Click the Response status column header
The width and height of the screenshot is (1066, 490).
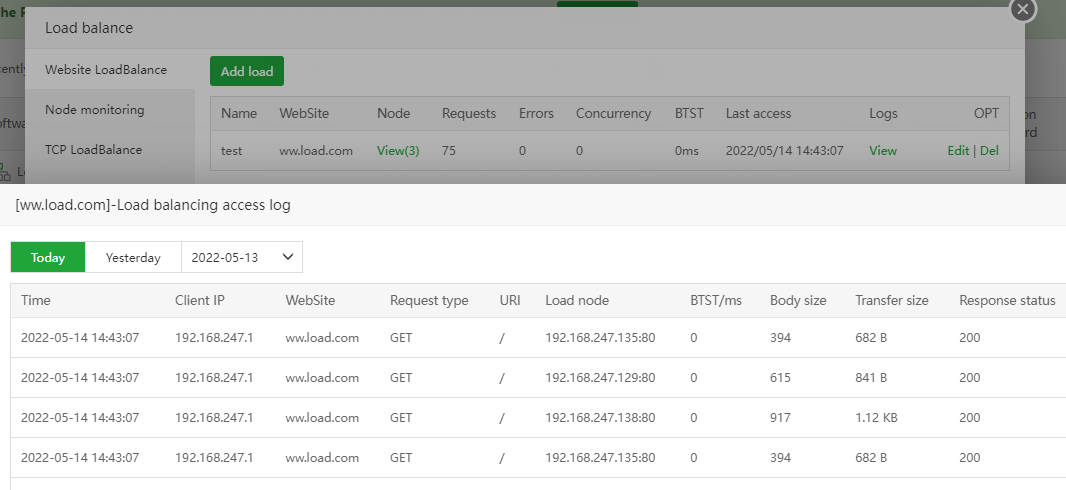(1007, 300)
